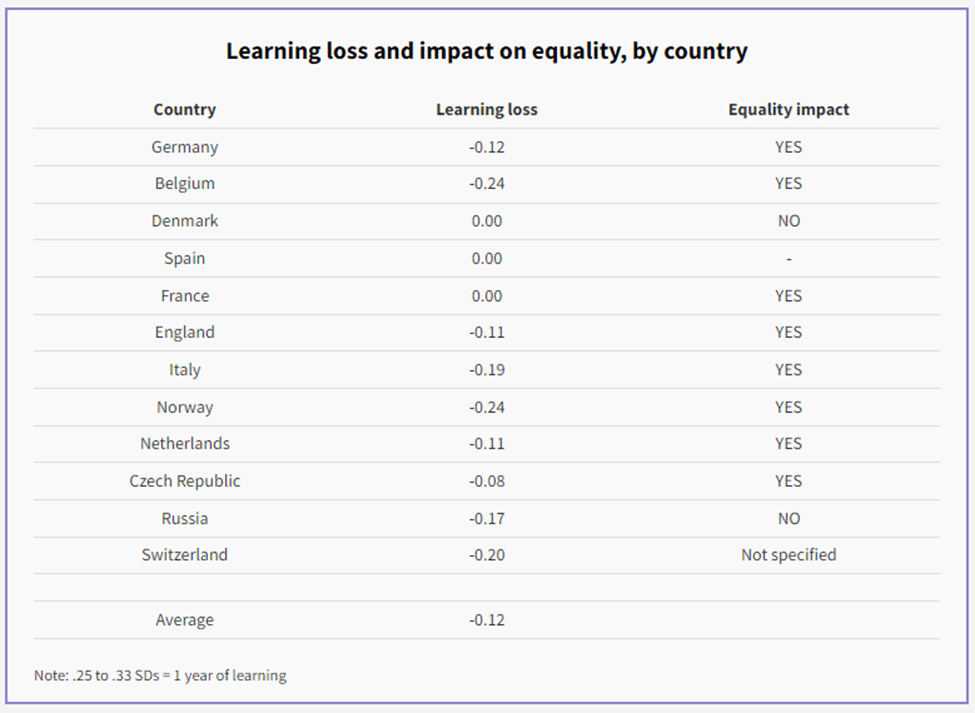975x713 pixels.
Task: Select France in the Country column
Action: tap(184, 296)
